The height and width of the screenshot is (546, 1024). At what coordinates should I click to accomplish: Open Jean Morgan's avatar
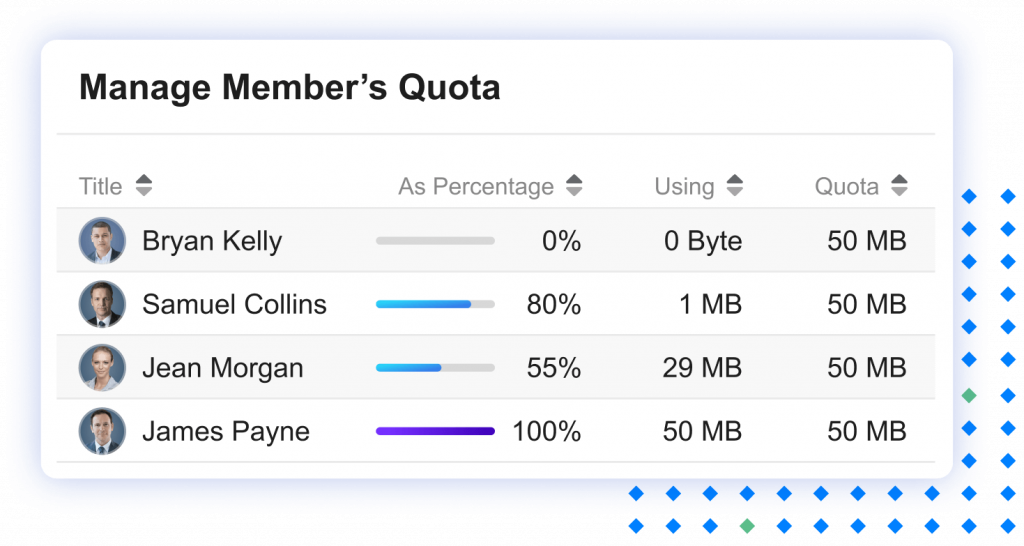coord(102,368)
